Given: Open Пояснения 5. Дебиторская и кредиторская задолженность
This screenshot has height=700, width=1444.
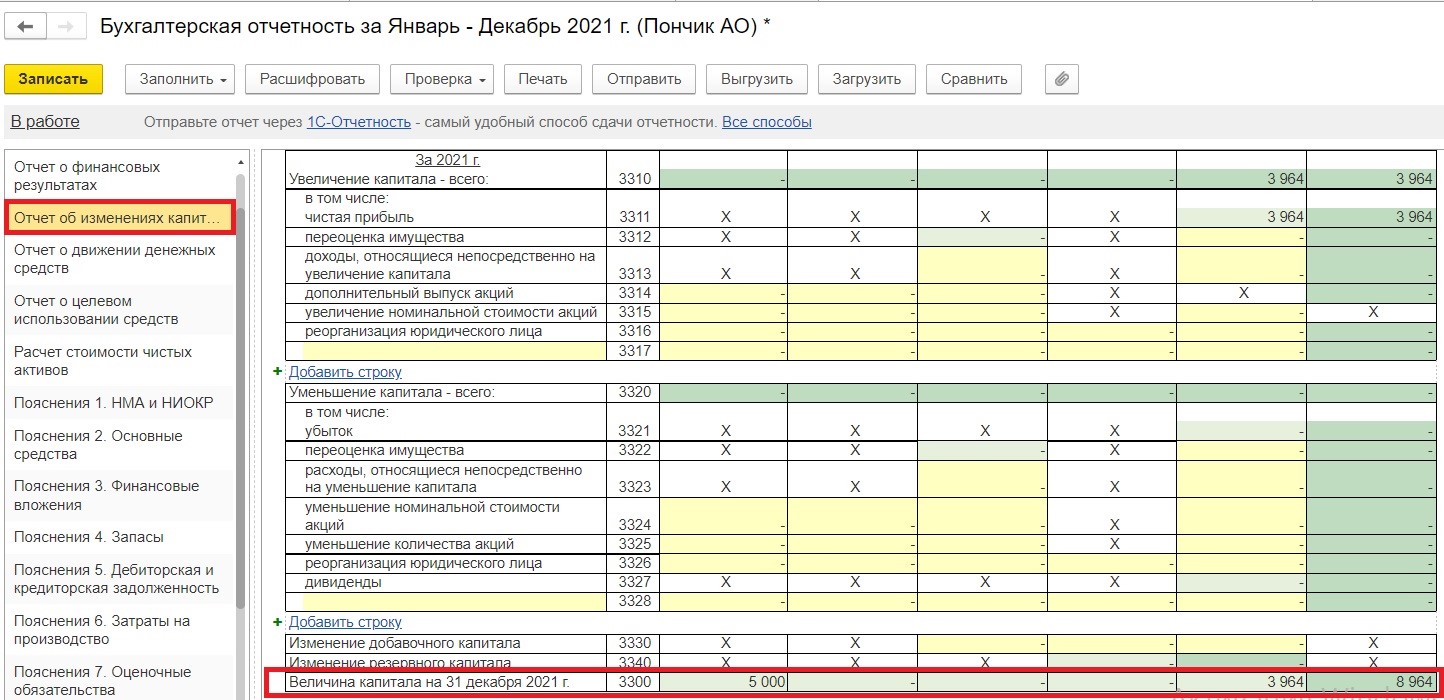Looking at the screenshot, I should [x=120, y=579].
